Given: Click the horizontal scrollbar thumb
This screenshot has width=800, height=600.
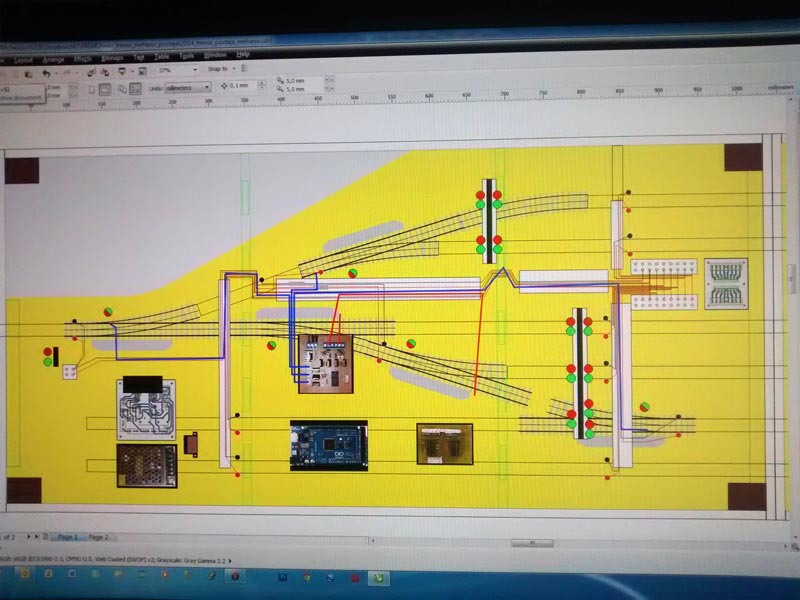Looking at the screenshot, I should click(x=532, y=542).
